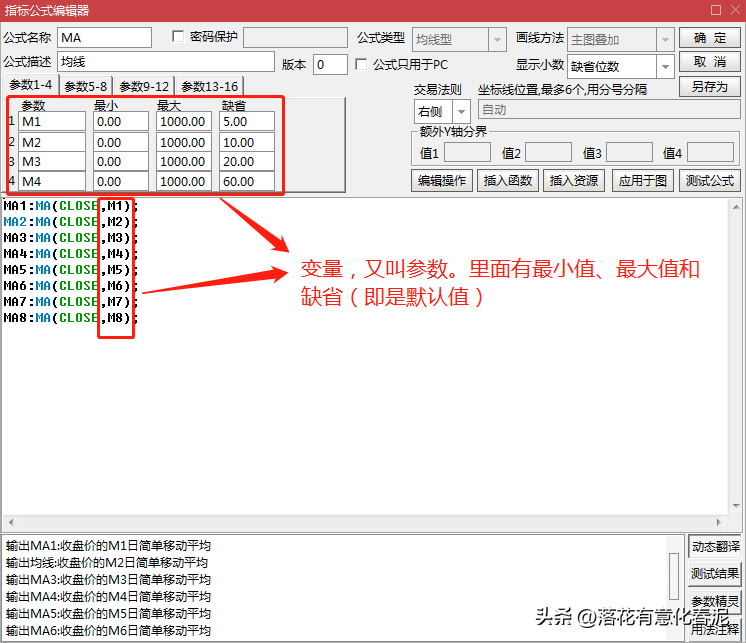This screenshot has height=643, width=746.
Task: Click the M1 default value 5.00 field
Action: point(247,121)
